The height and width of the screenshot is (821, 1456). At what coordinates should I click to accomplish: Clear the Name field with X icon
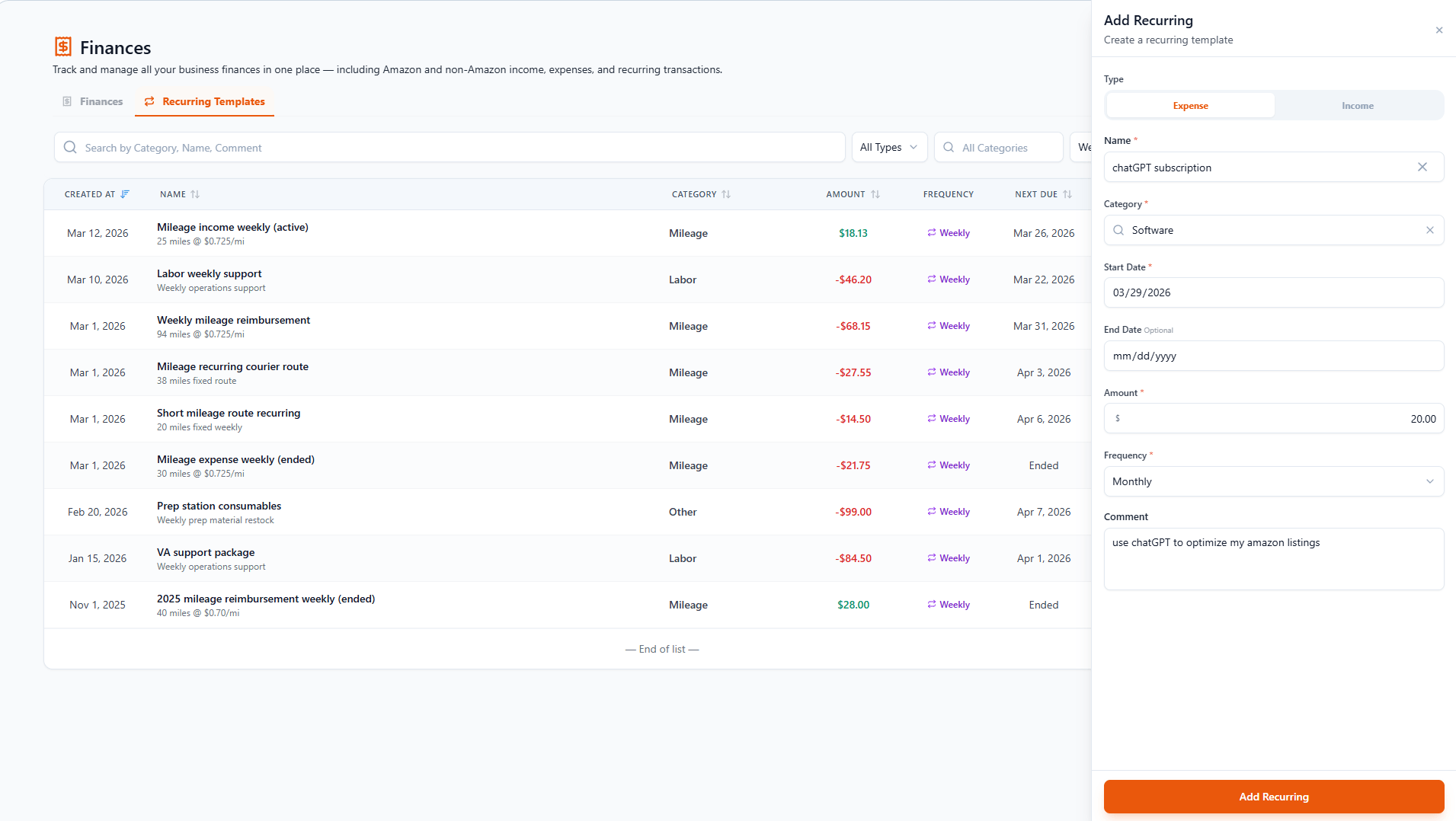click(1422, 168)
